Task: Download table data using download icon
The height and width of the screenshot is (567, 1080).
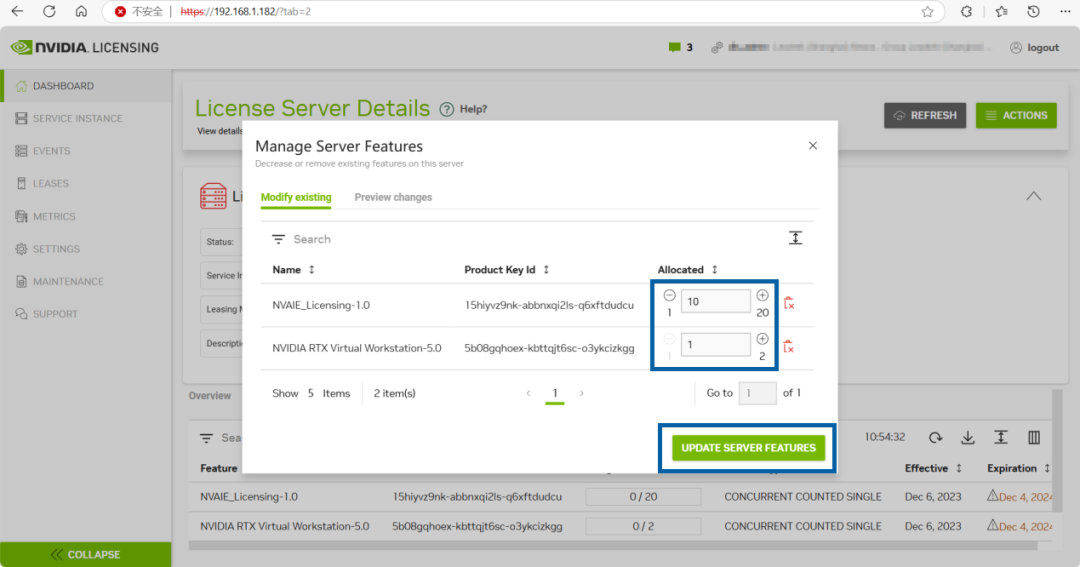Action: click(968, 437)
